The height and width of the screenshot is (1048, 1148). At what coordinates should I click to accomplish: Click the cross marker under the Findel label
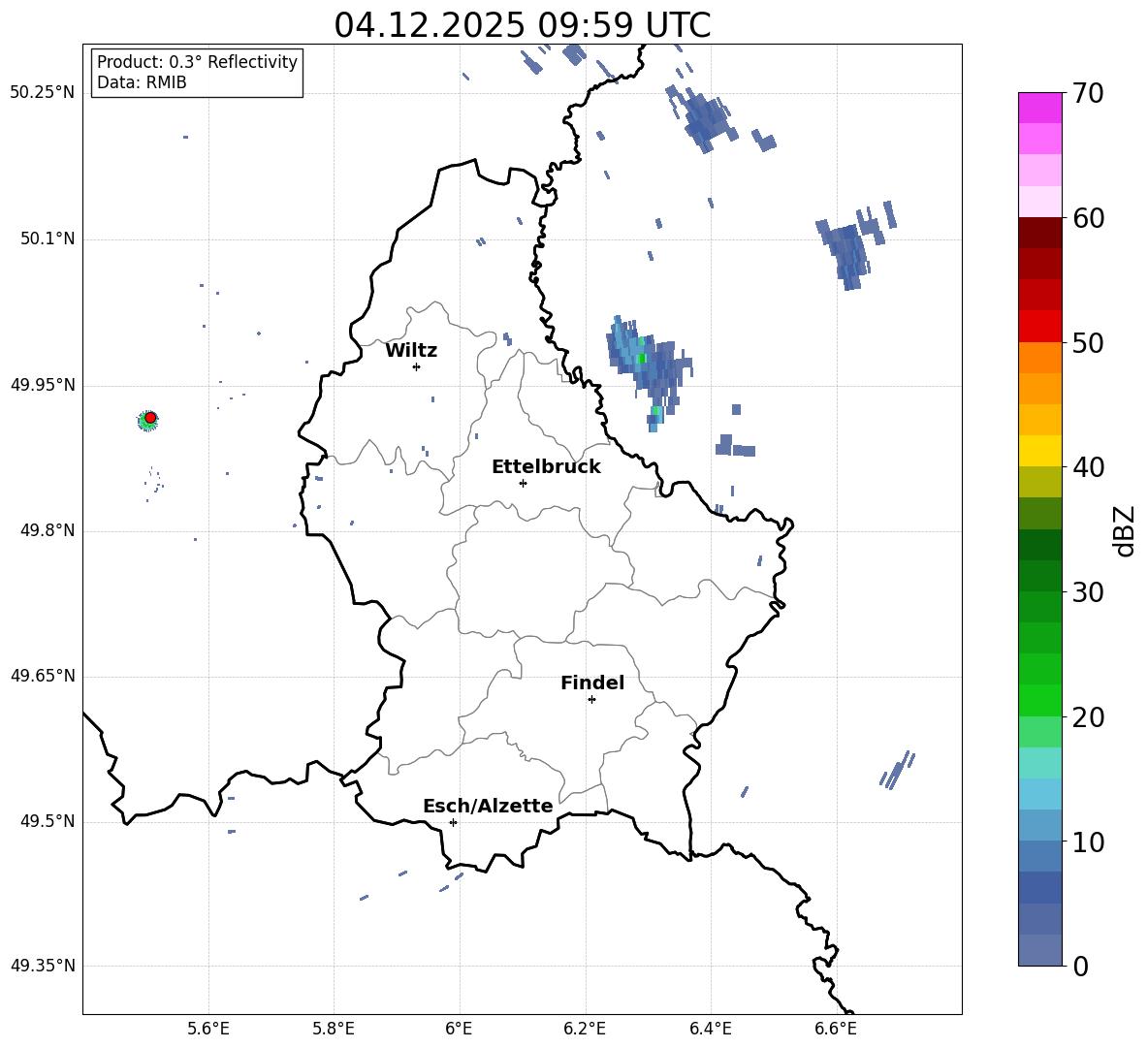(591, 700)
